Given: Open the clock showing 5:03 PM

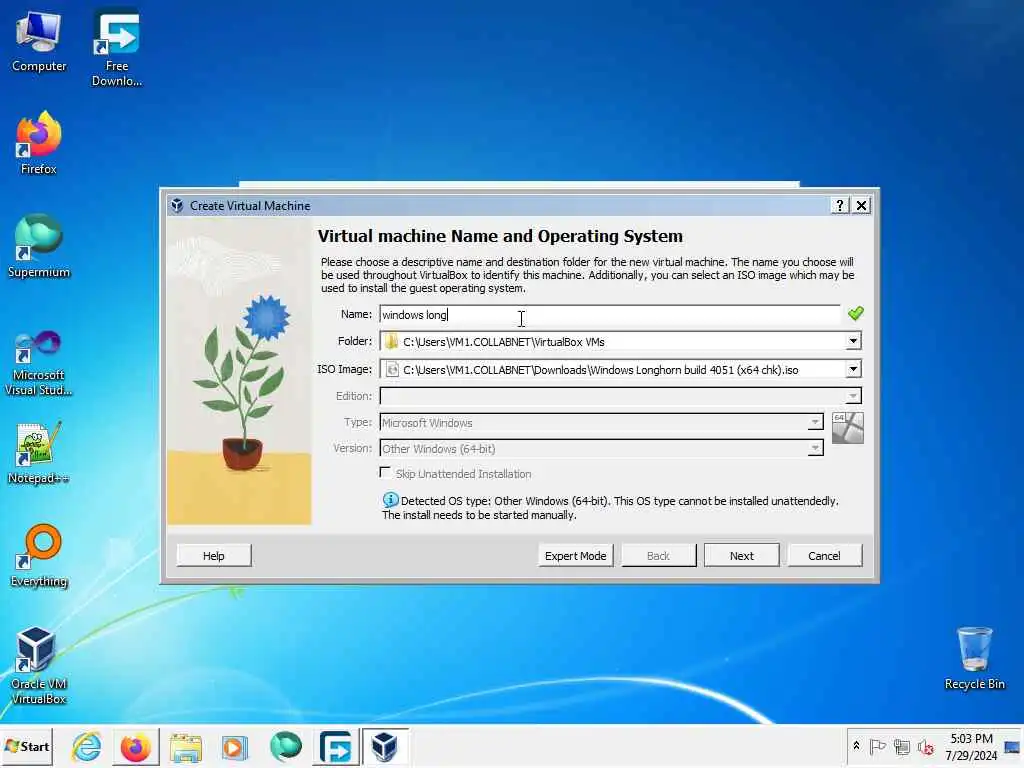Looking at the screenshot, I should coord(971,746).
